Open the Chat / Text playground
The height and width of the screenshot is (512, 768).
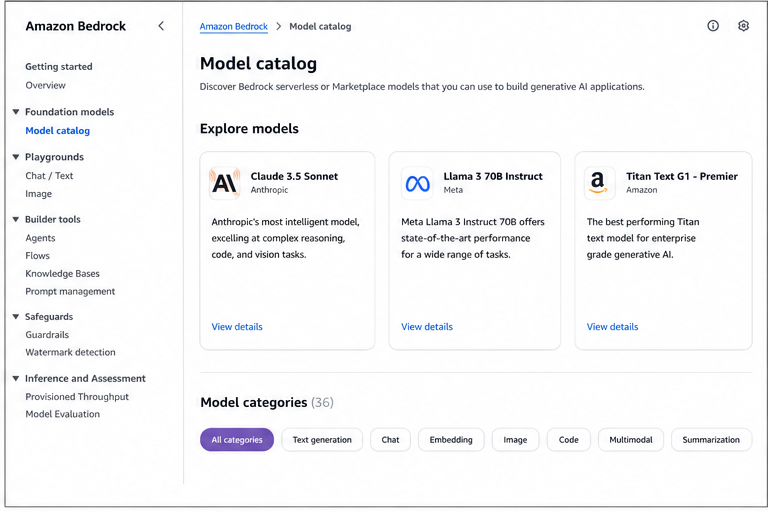[x=49, y=176]
